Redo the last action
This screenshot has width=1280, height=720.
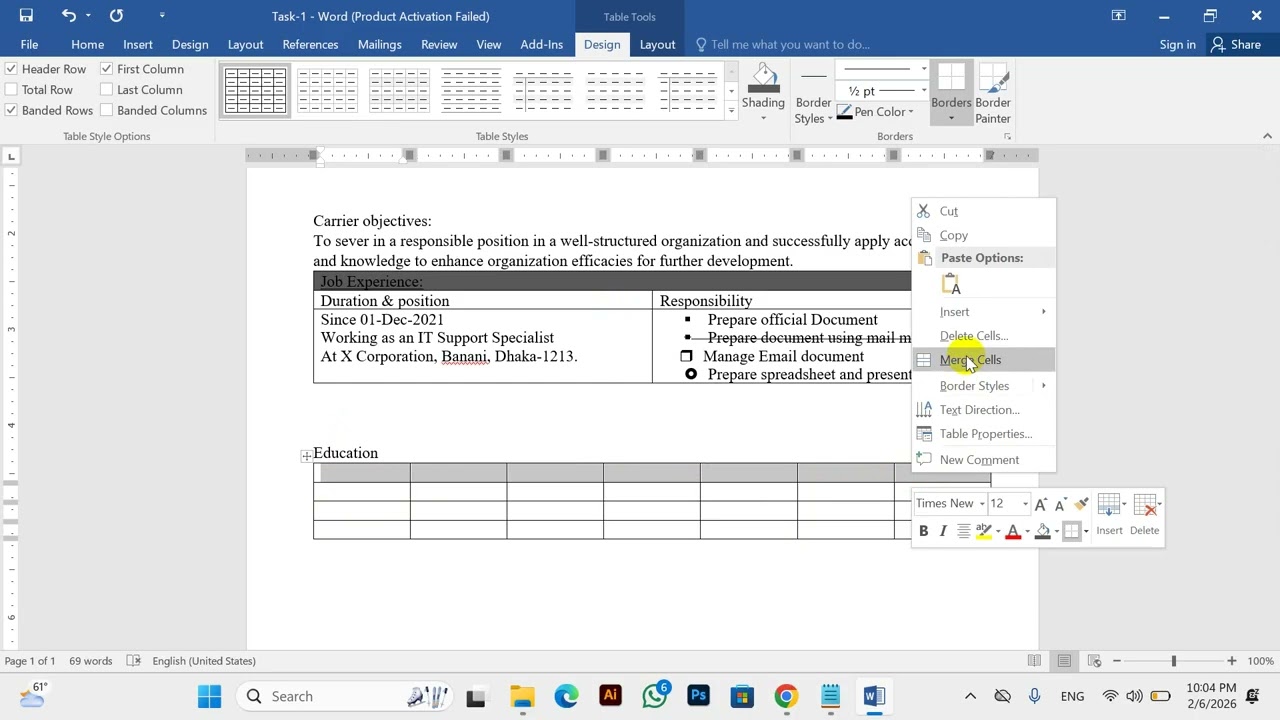coord(116,16)
